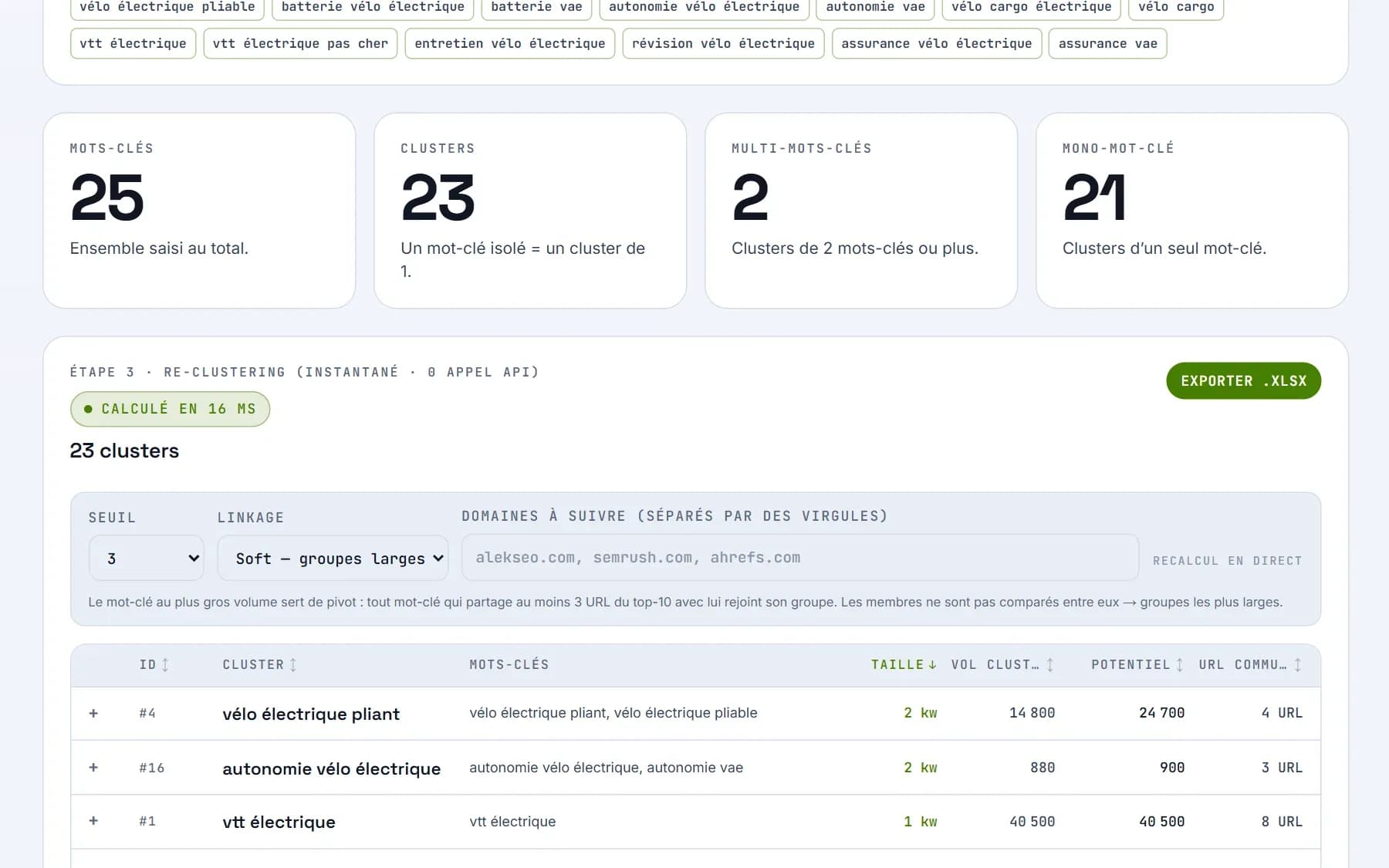Expand row #1 vtt électrique
This screenshot has width=1389, height=868.
(93, 821)
